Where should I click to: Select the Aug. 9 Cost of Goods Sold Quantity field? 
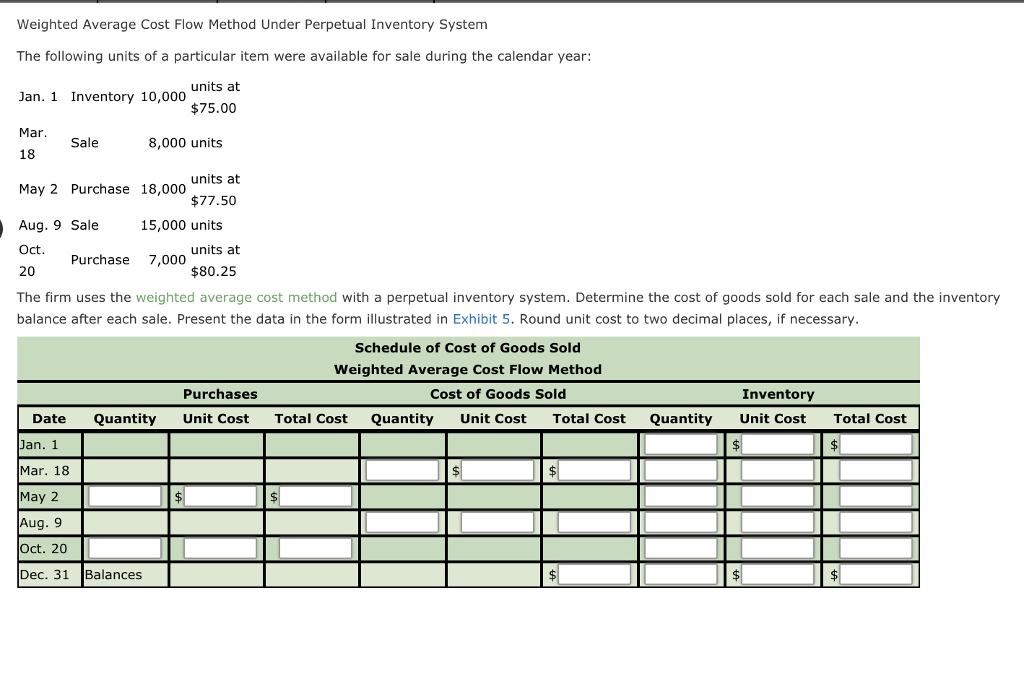[x=403, y=521]
